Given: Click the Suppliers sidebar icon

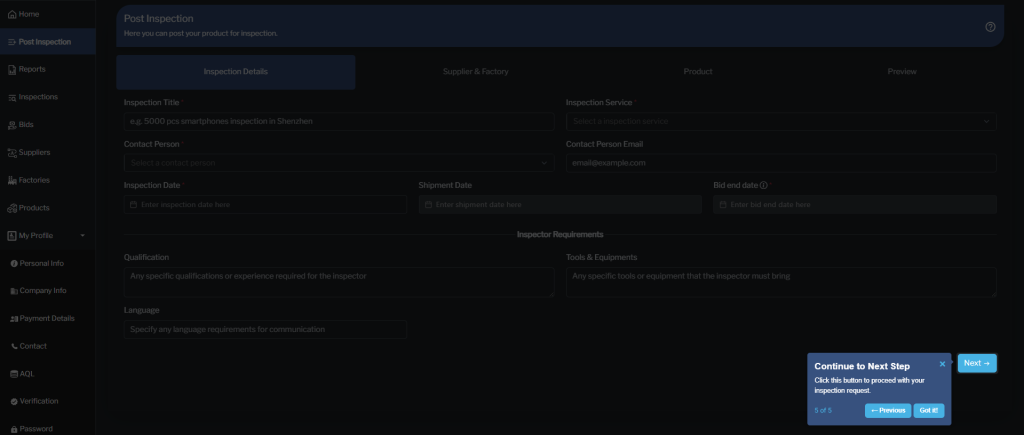Looking at the screenshot, I should (12, 153).
